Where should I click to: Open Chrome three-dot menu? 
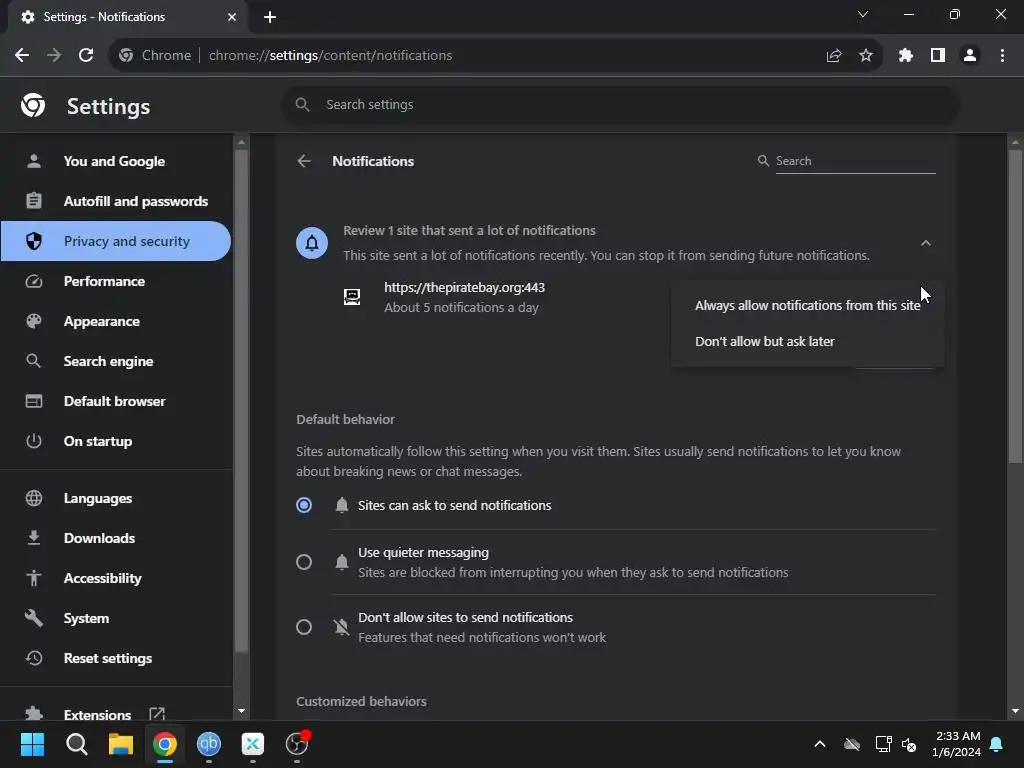pos(1002,56)
